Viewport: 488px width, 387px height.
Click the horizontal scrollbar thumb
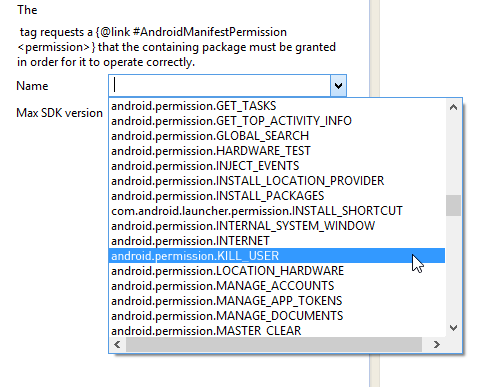274,344
